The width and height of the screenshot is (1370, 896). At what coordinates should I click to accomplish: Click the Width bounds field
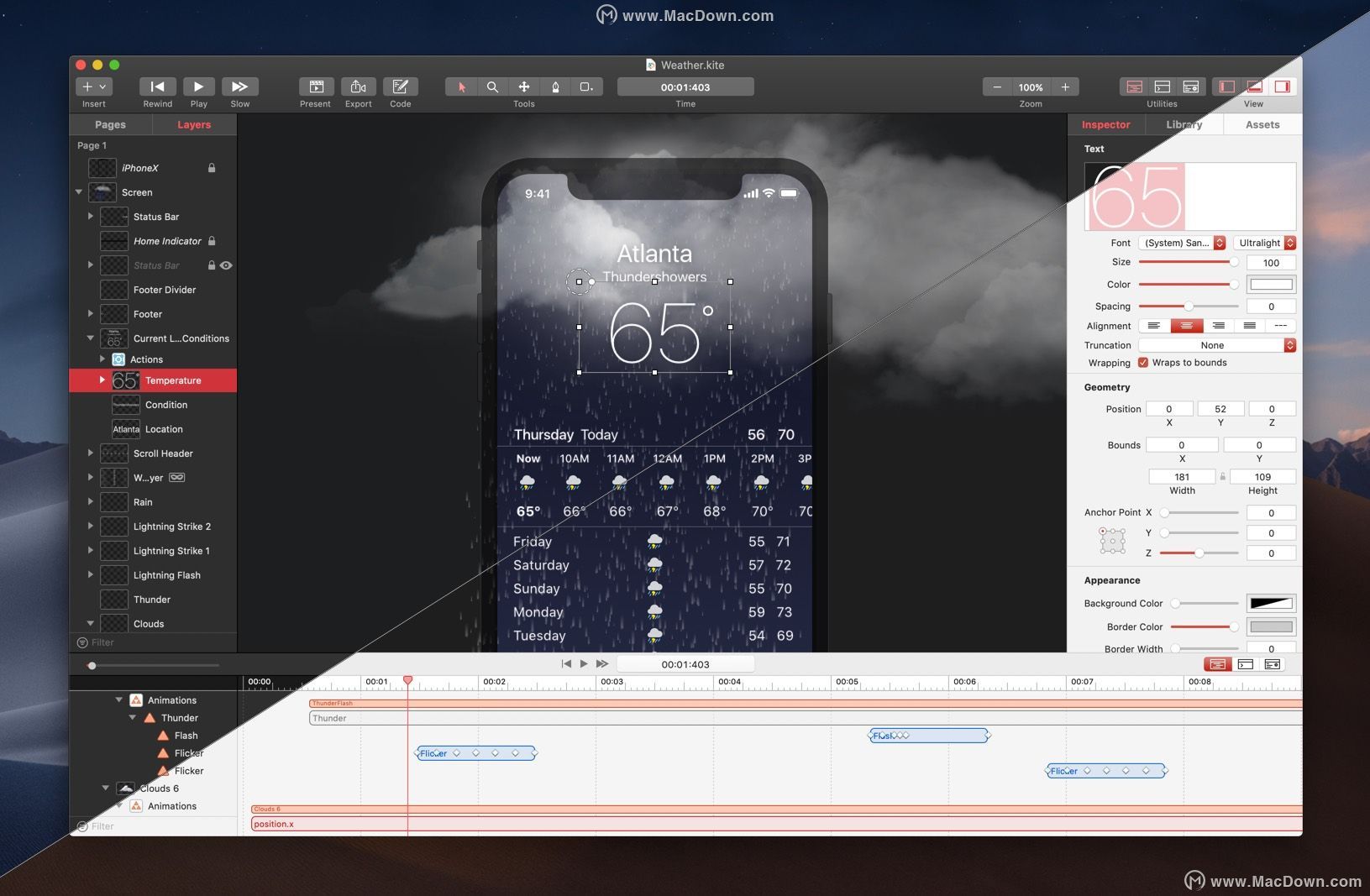[1182, 477]
